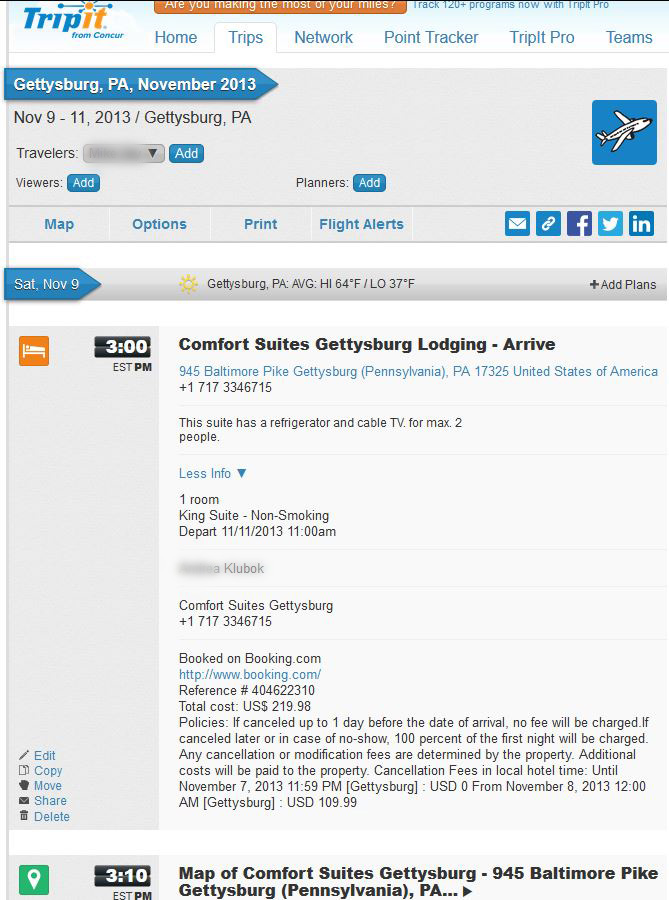Collapse details with Less Info

coord(212,473)
